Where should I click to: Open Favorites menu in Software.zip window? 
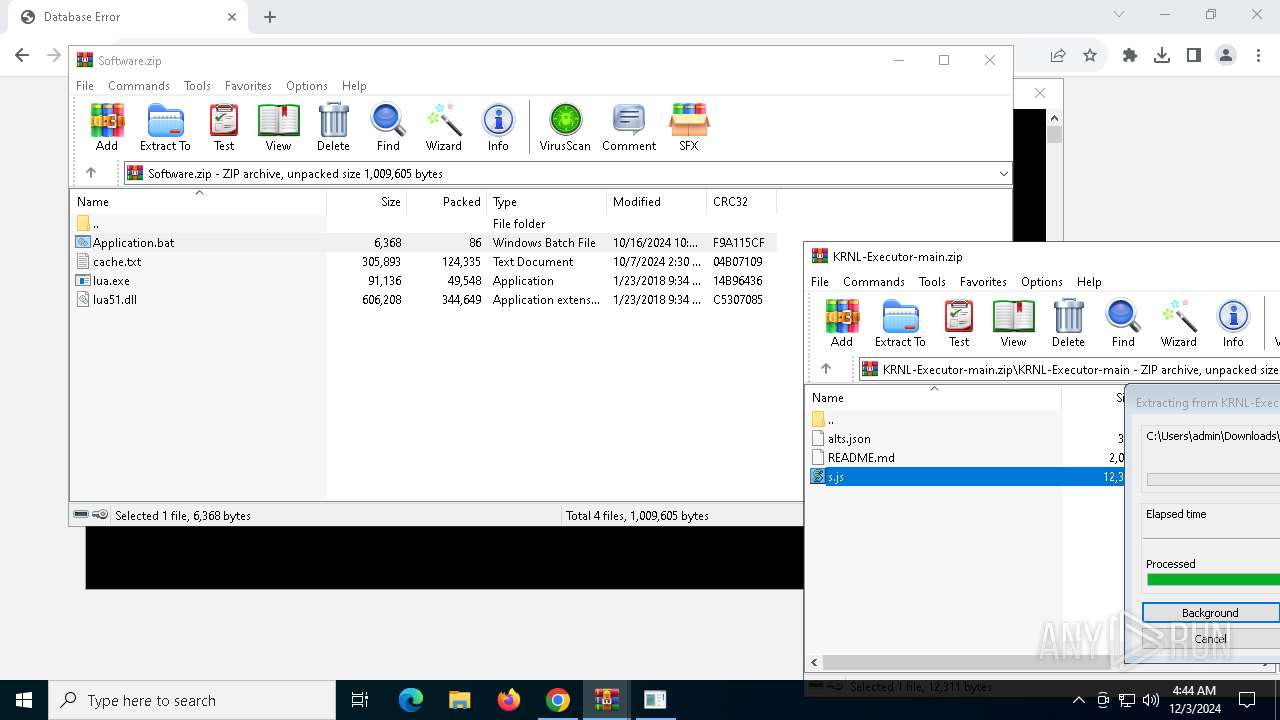click(248, 86)
